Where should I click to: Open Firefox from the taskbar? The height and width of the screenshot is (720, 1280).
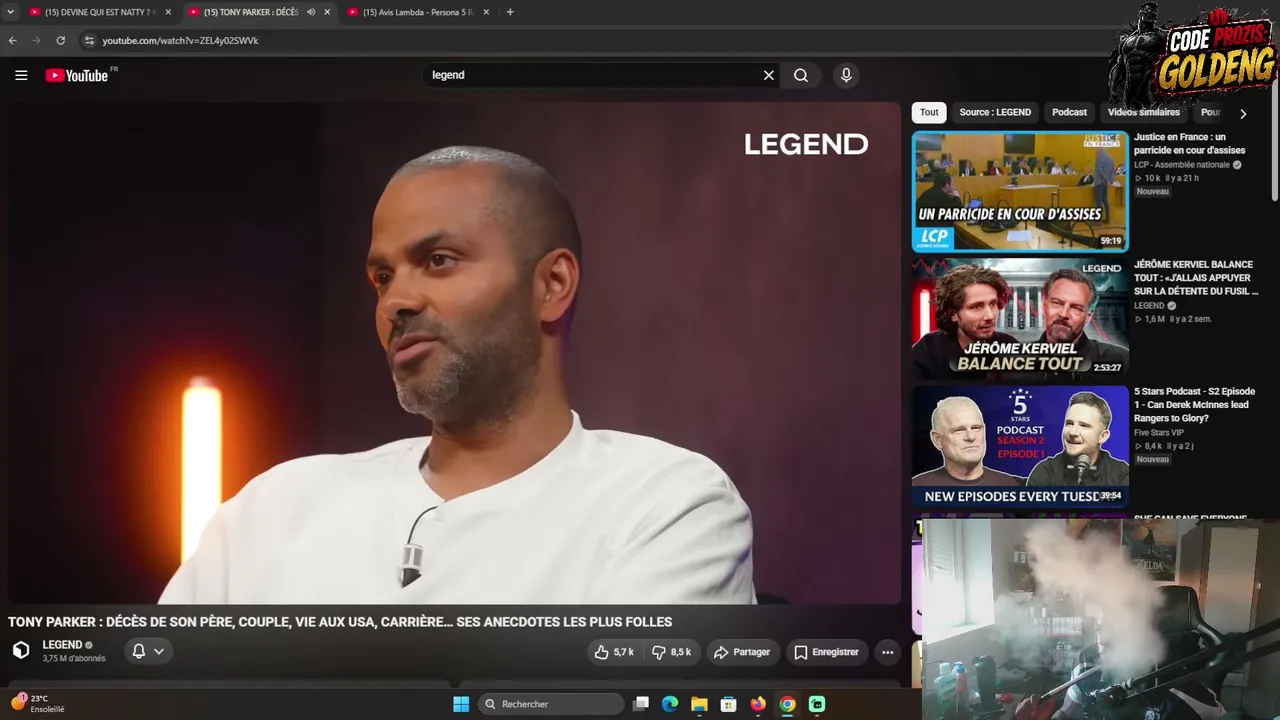click(x=758, y=704)
